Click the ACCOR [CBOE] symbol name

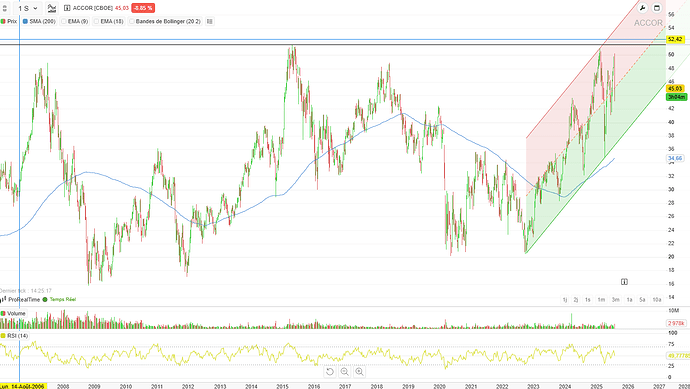(x=92, y=8)
